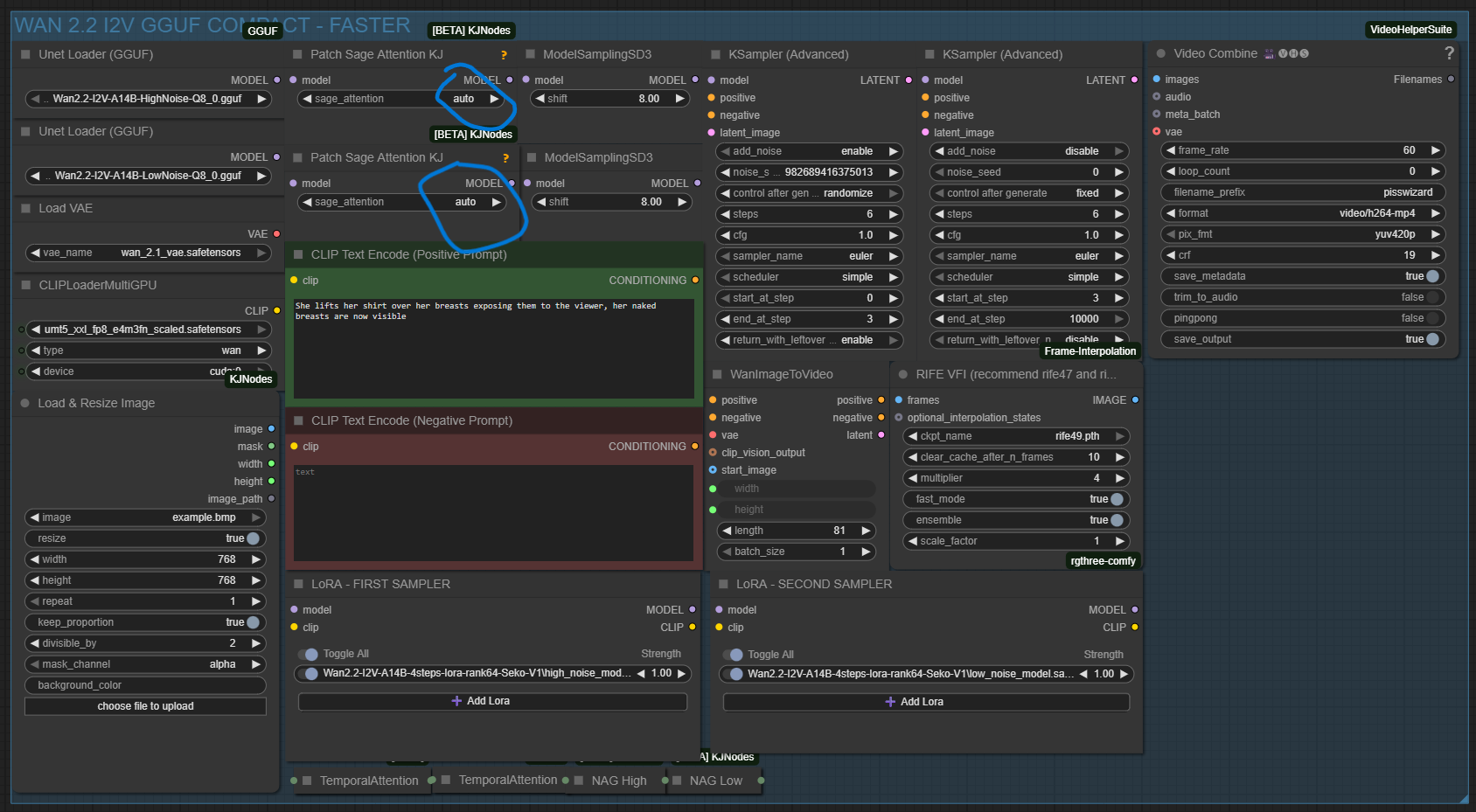Click the VideoHelperSuite badge label
The width and height of the screenshot is (1476, 812).
[1410, 30]
